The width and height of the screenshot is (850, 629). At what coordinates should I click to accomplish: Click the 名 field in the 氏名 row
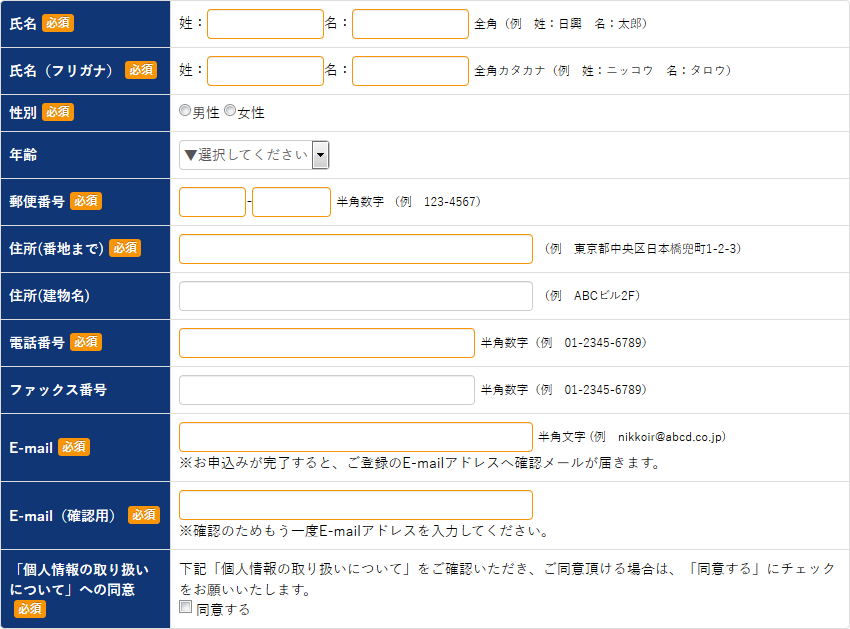tap(410, 24)
